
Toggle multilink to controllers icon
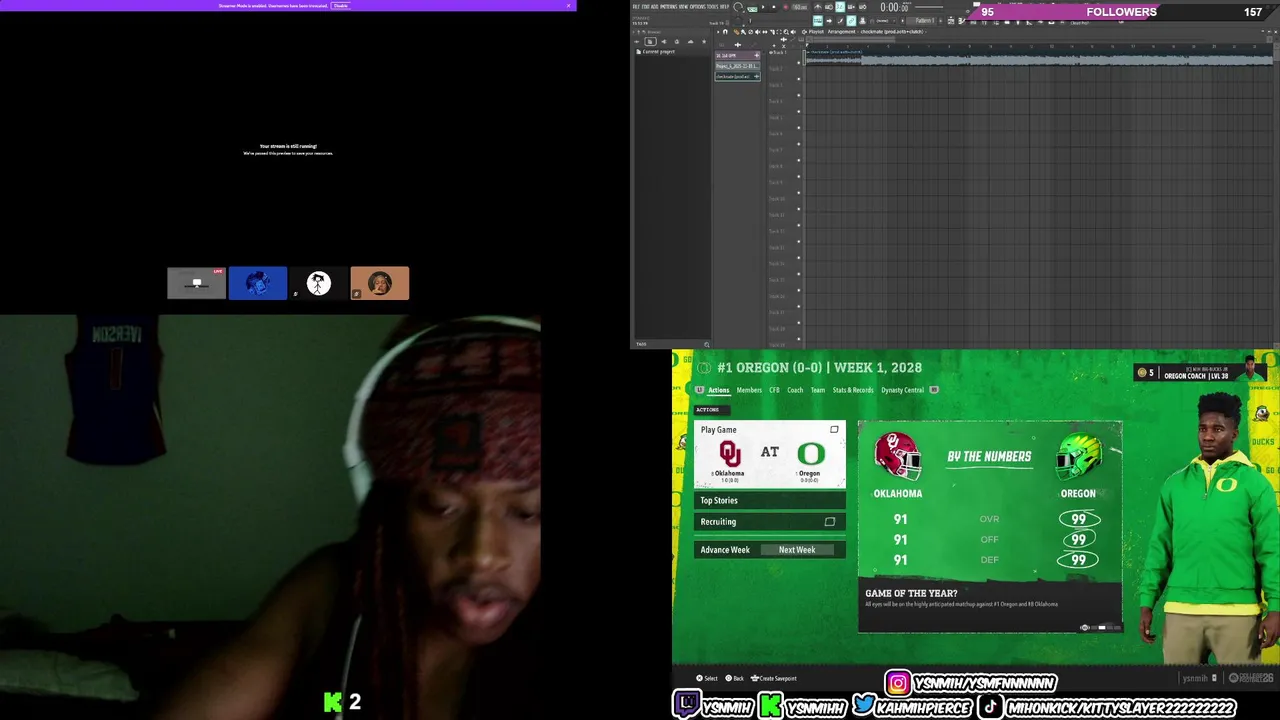(851, 21)
